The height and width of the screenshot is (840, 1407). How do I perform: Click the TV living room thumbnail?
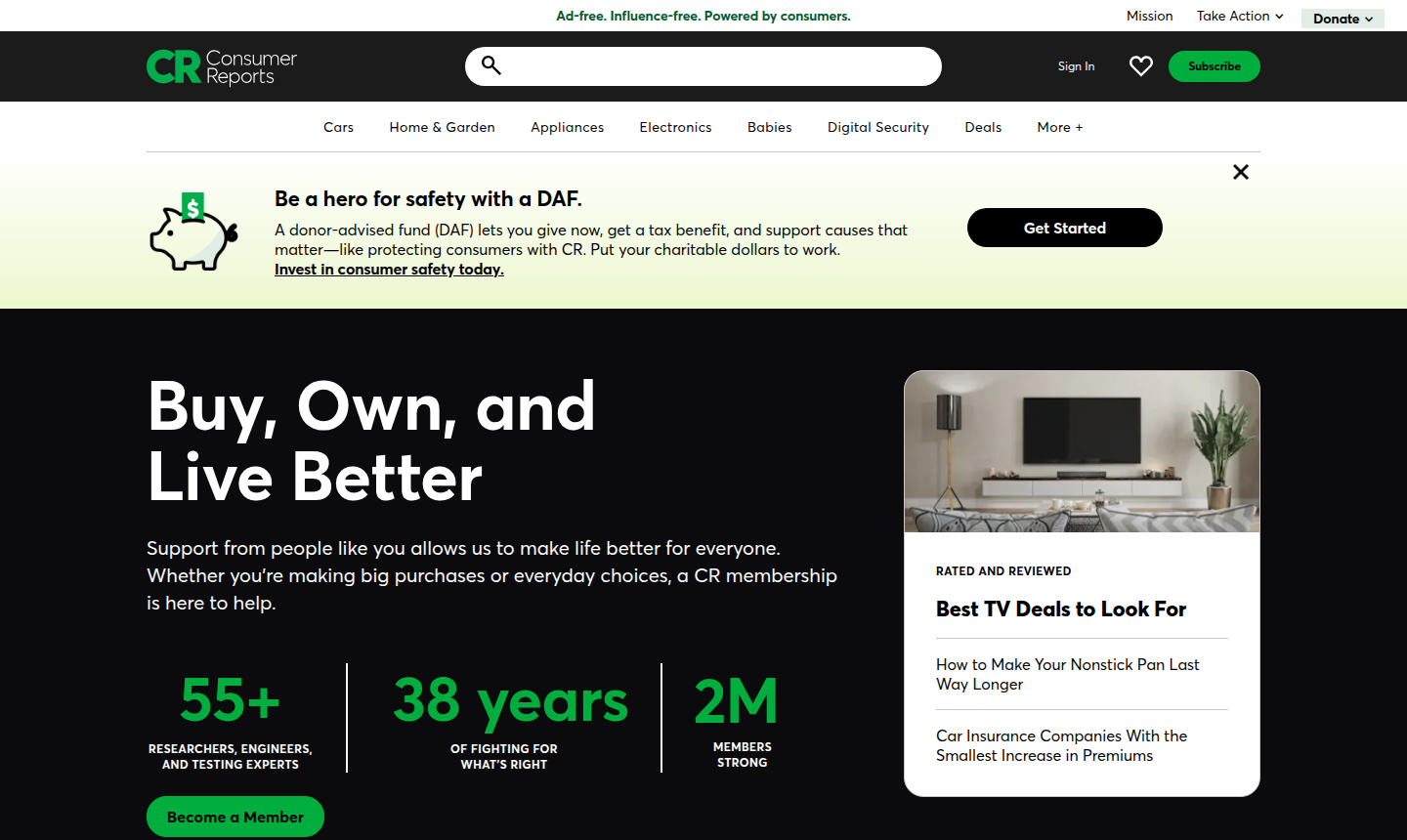click(1082, 451)
